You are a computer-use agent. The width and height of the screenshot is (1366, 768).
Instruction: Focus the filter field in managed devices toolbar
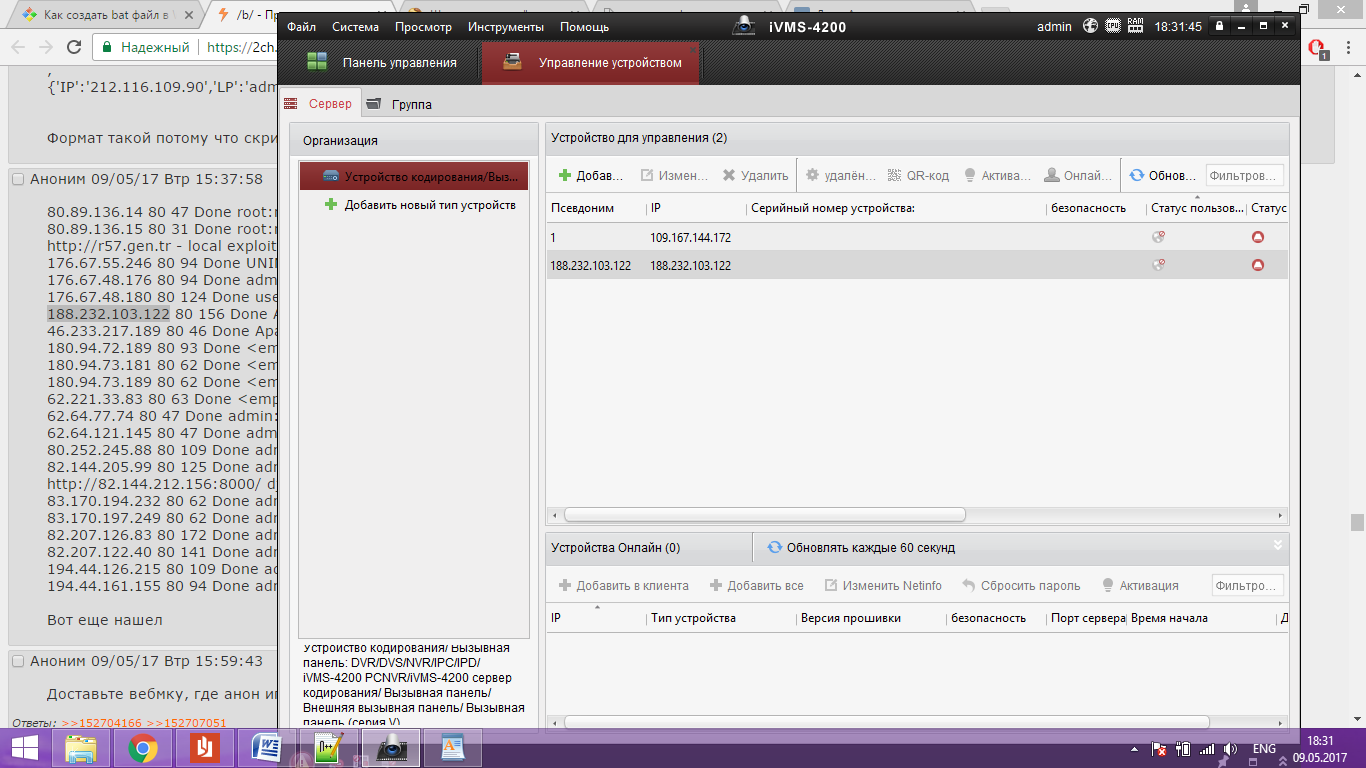(x=1244, y=175)
